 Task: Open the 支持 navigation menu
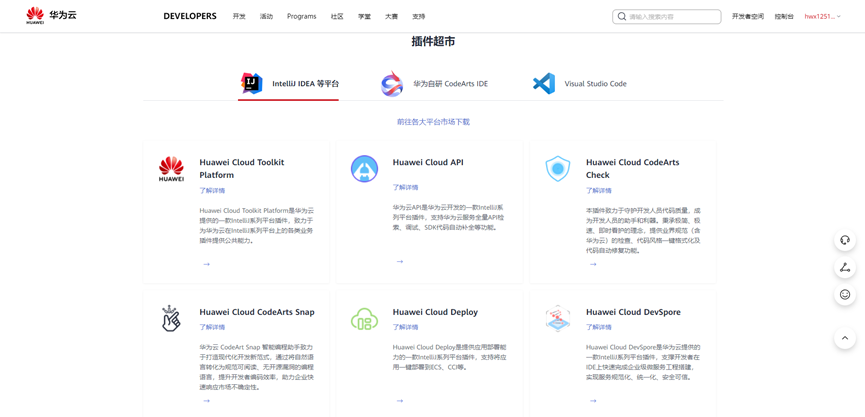[418, 17]
